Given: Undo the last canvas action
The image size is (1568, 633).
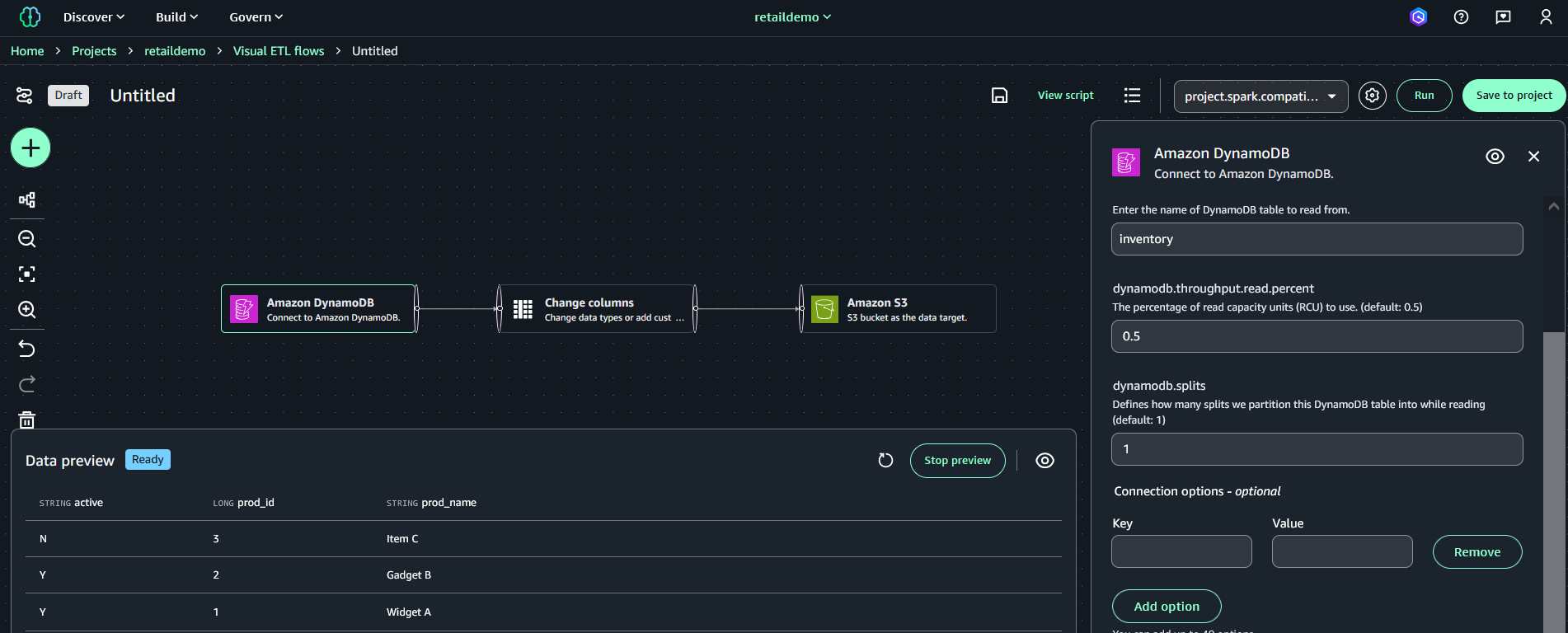Looking at the screenshot, I should [26, 349].
